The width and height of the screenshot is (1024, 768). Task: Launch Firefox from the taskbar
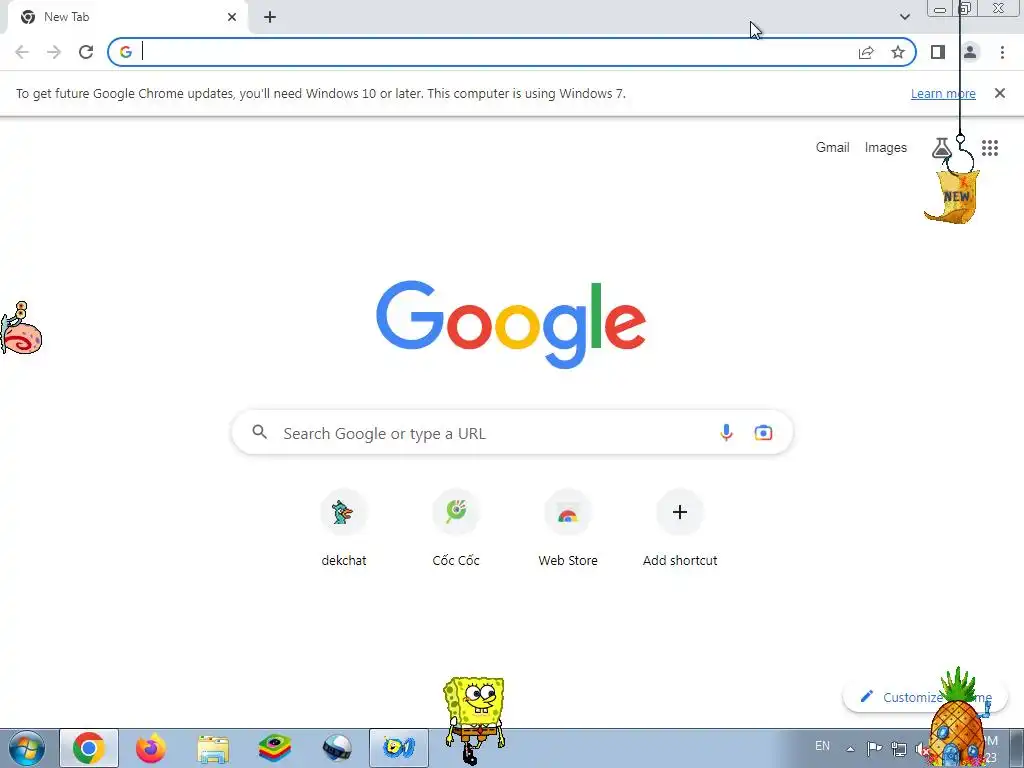151,748
